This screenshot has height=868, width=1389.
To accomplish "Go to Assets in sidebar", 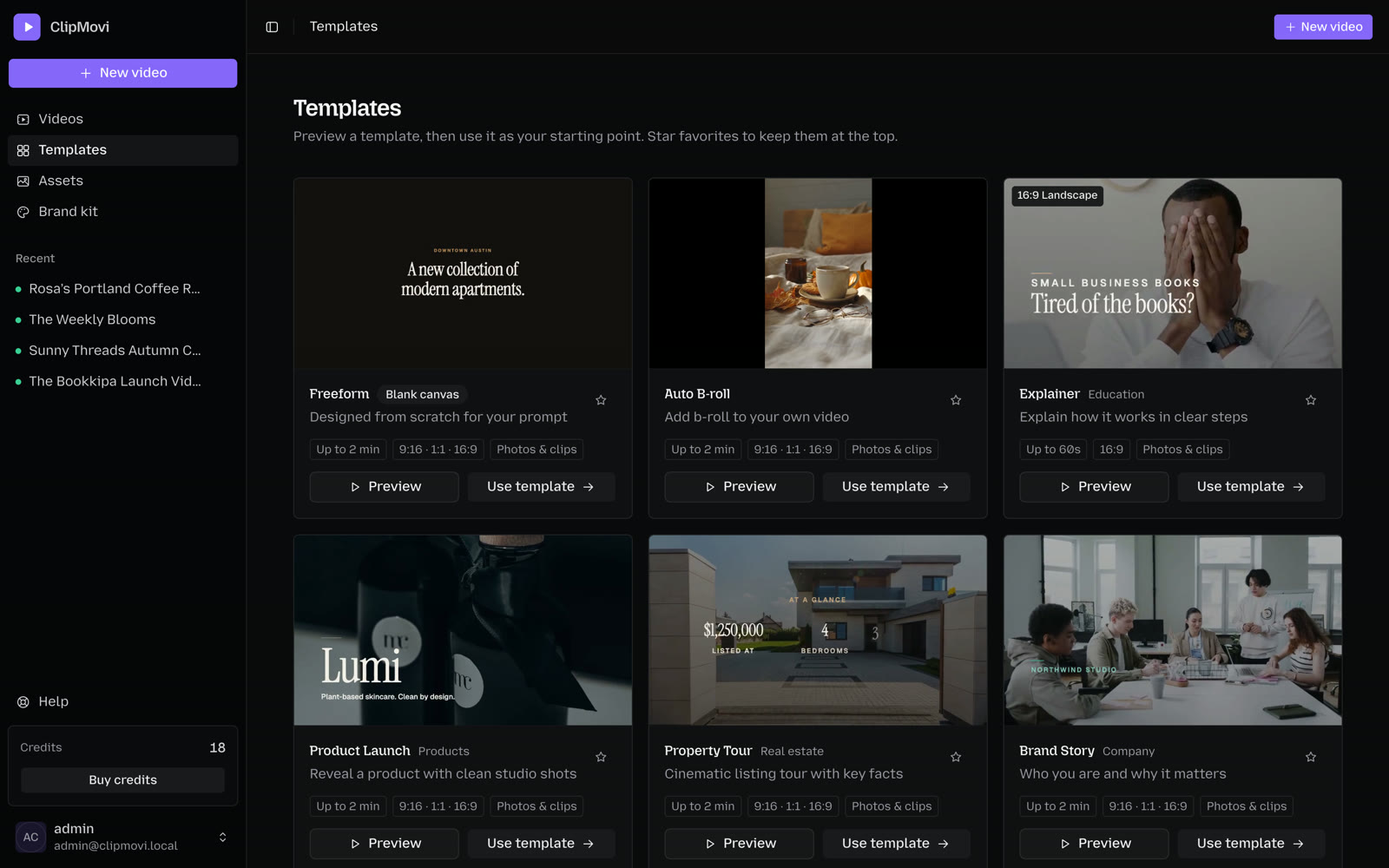I will point(122,181).
